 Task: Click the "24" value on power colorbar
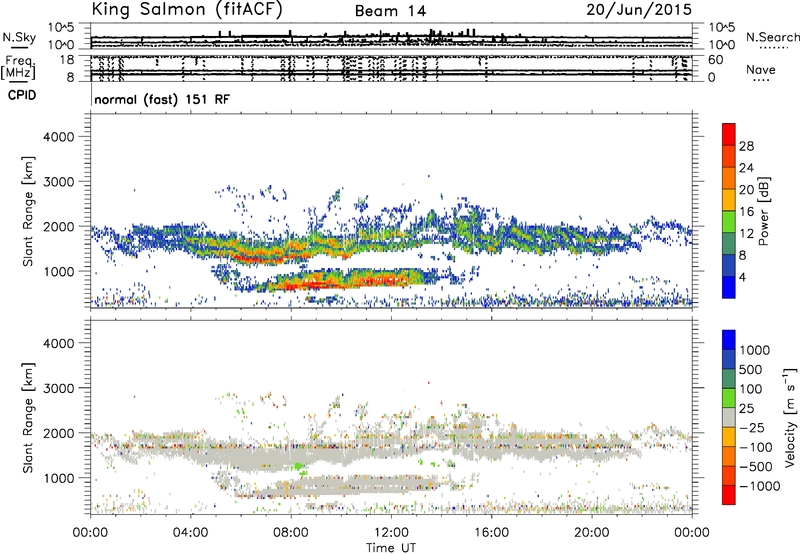point(746,168)
